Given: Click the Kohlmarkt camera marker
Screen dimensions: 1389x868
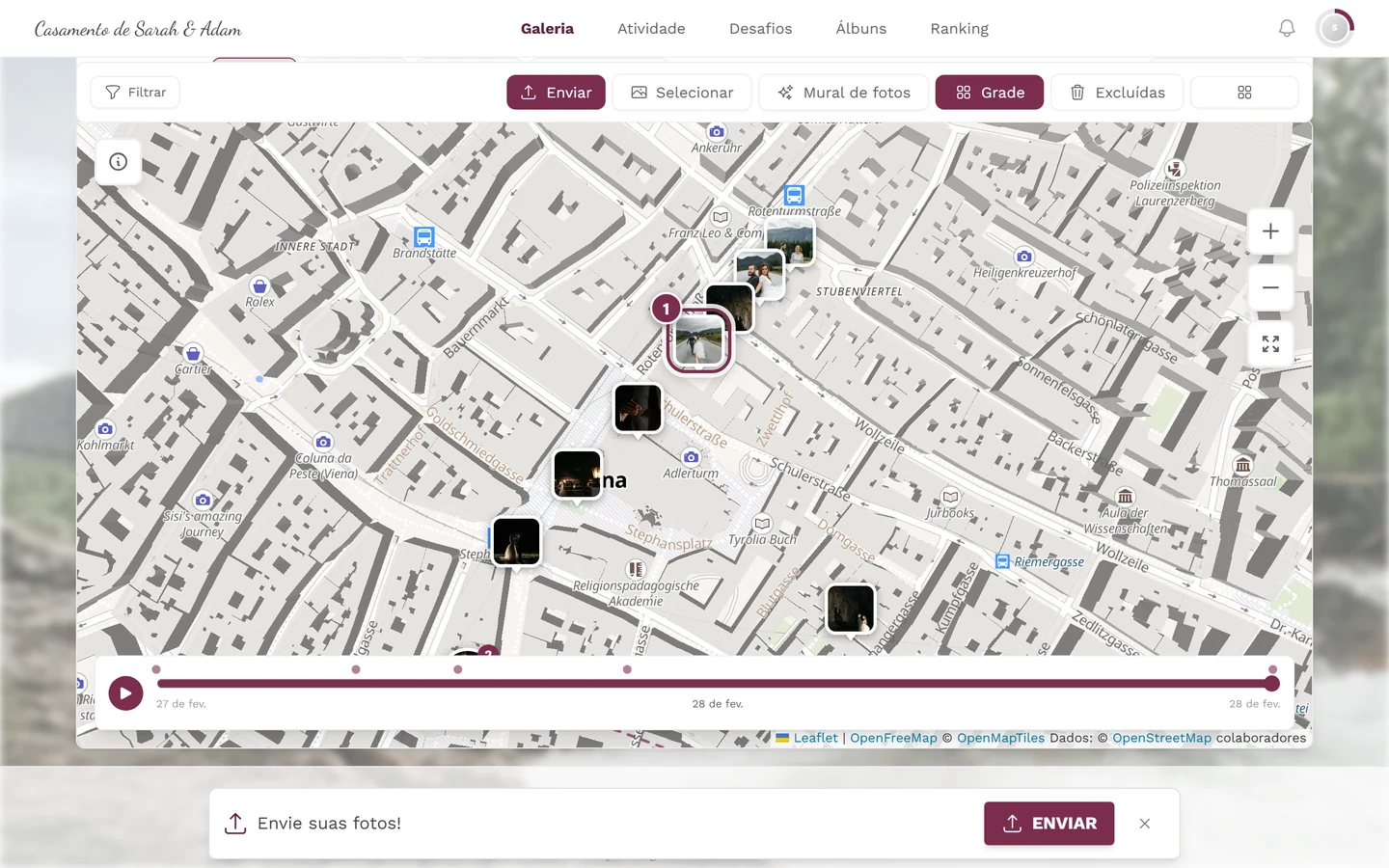Looking at the screenshot, I should click(x=105, y=429).
